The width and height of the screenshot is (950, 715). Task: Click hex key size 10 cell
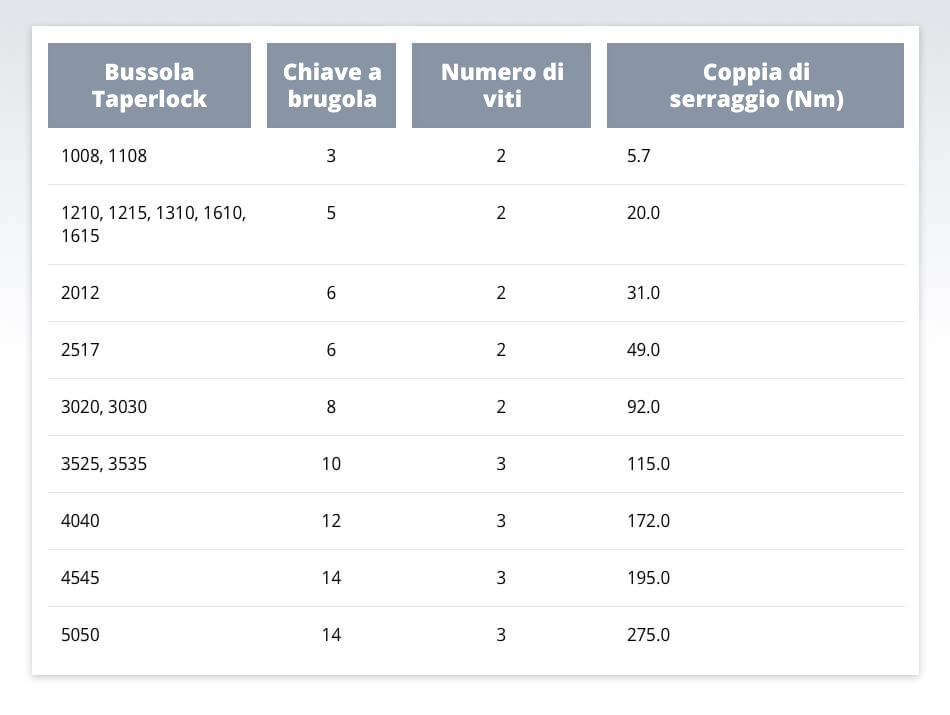tap(331, 464)
